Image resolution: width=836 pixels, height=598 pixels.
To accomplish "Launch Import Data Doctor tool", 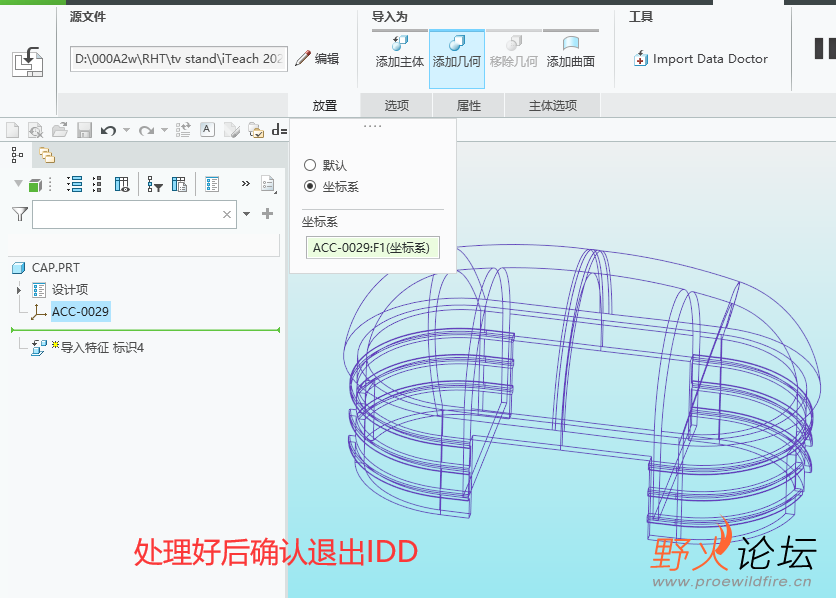I will [x=701, y=59].
